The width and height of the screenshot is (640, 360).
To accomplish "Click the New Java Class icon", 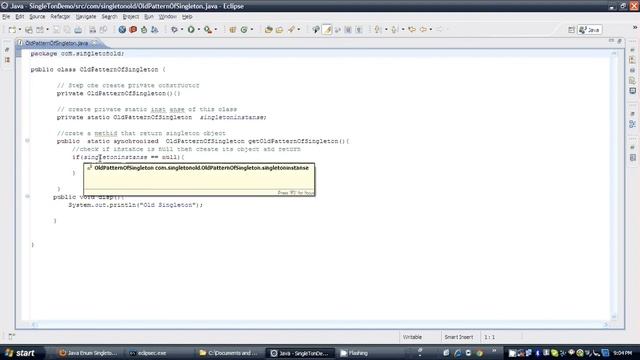I will click(x=244, y=30).
